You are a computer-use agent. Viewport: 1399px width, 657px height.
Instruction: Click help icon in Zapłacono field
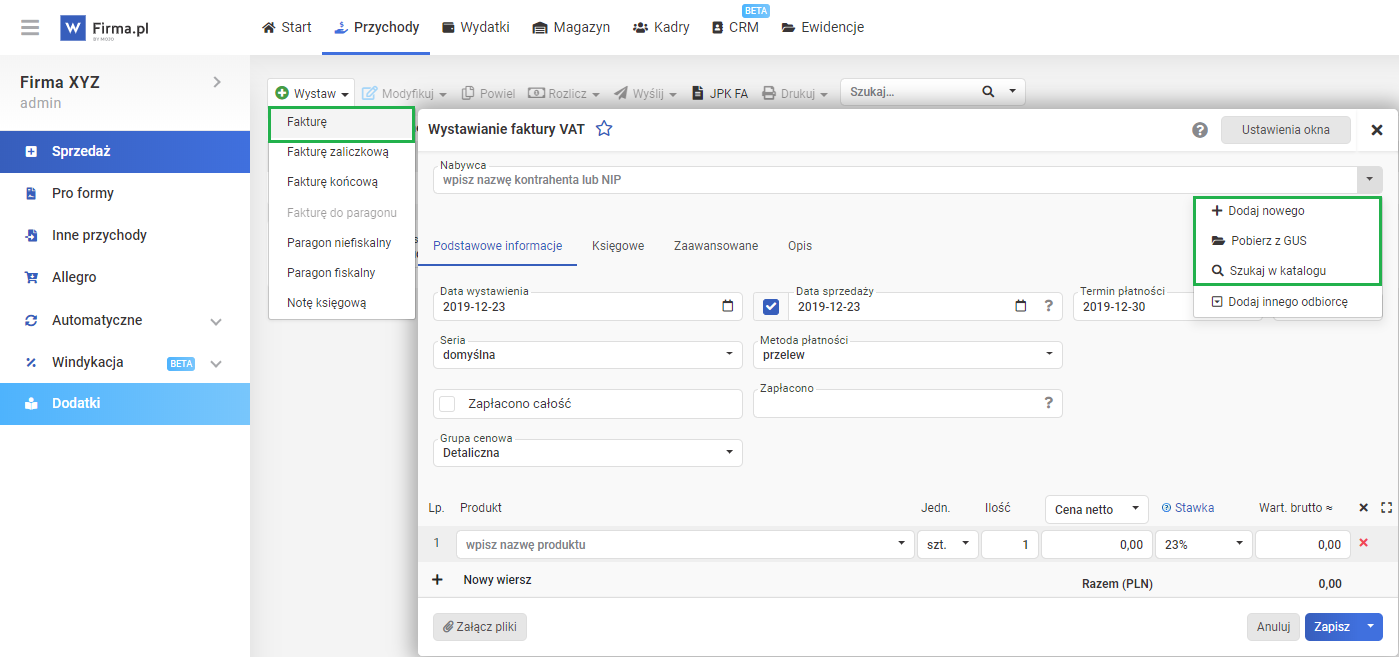[x=1049, y=403]
